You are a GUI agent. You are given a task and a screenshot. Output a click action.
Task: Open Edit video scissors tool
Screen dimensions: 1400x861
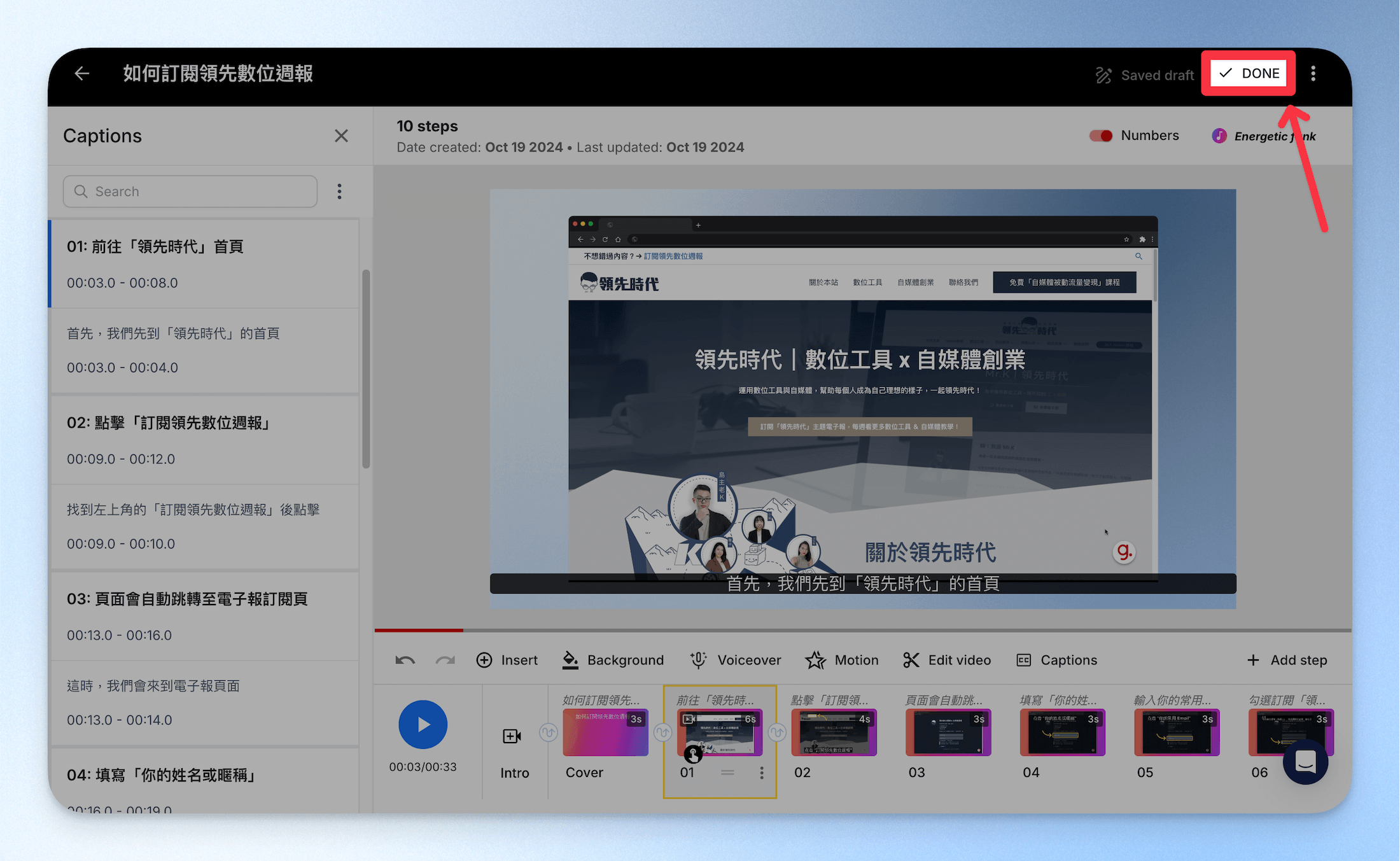click(x=946, y=660)
